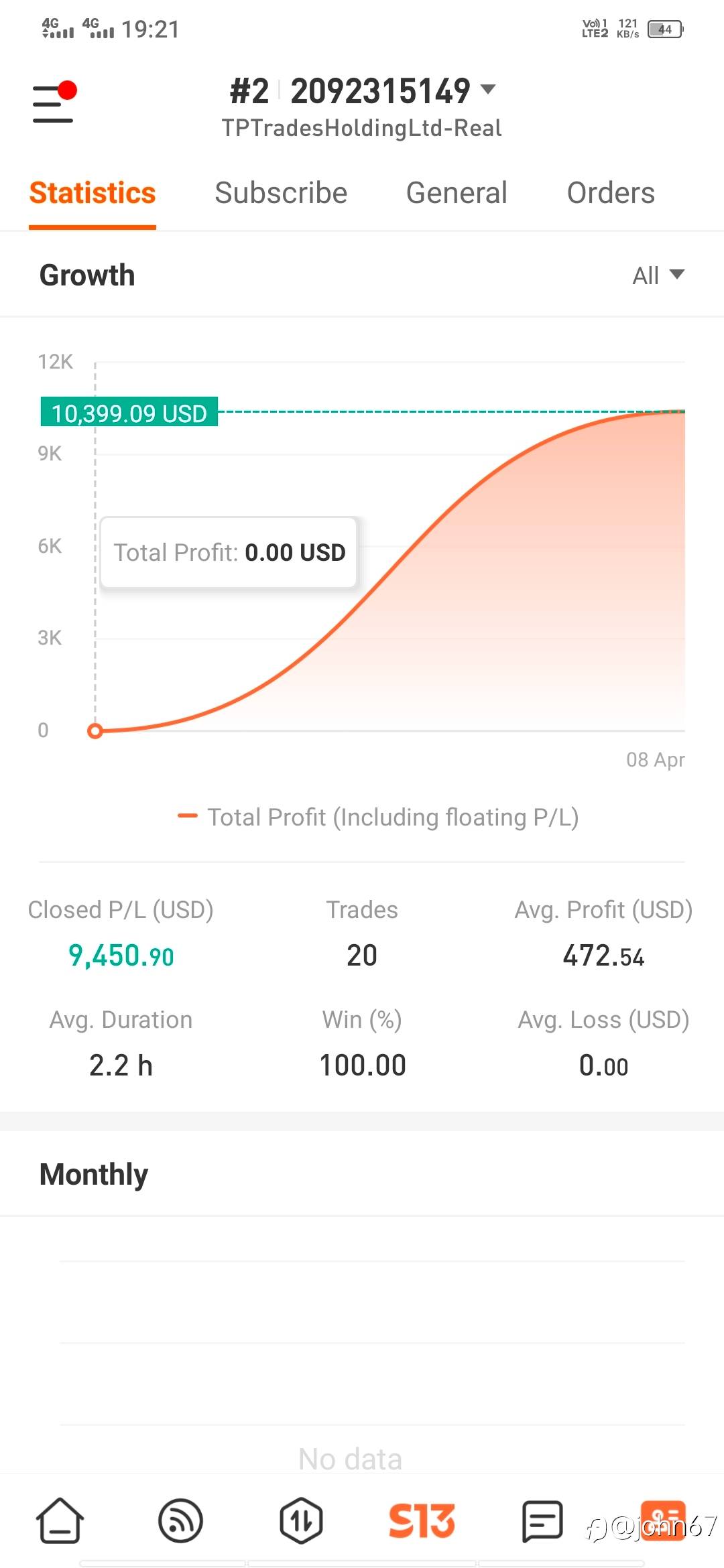Tap the Total Profit tooltip box

tap(229, 553)
